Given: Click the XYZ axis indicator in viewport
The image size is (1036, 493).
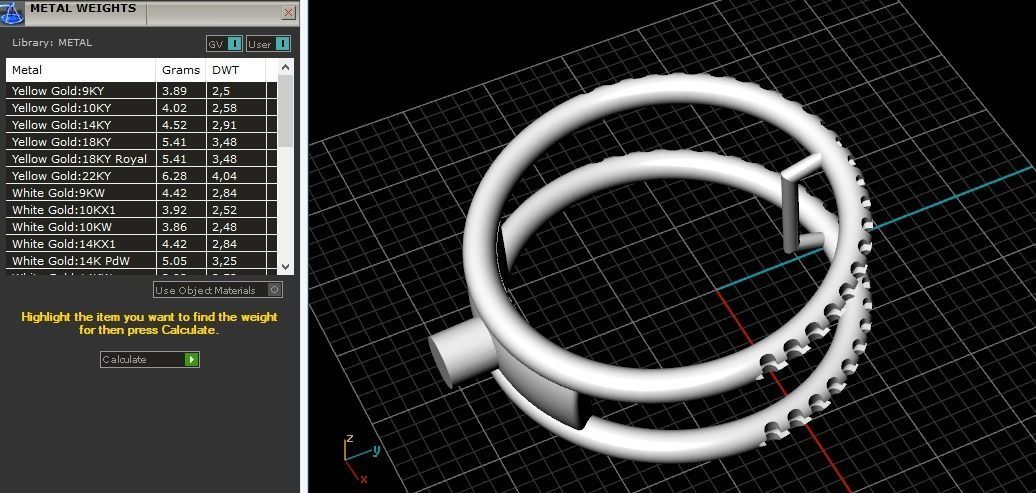Looking at the screenshot, I should coord(361,458).
